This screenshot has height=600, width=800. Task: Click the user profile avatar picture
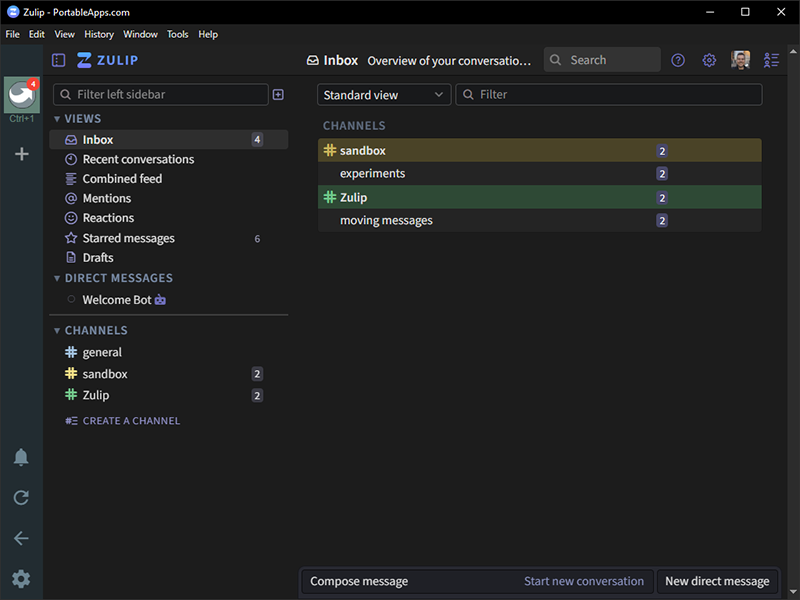coord(740,60)
